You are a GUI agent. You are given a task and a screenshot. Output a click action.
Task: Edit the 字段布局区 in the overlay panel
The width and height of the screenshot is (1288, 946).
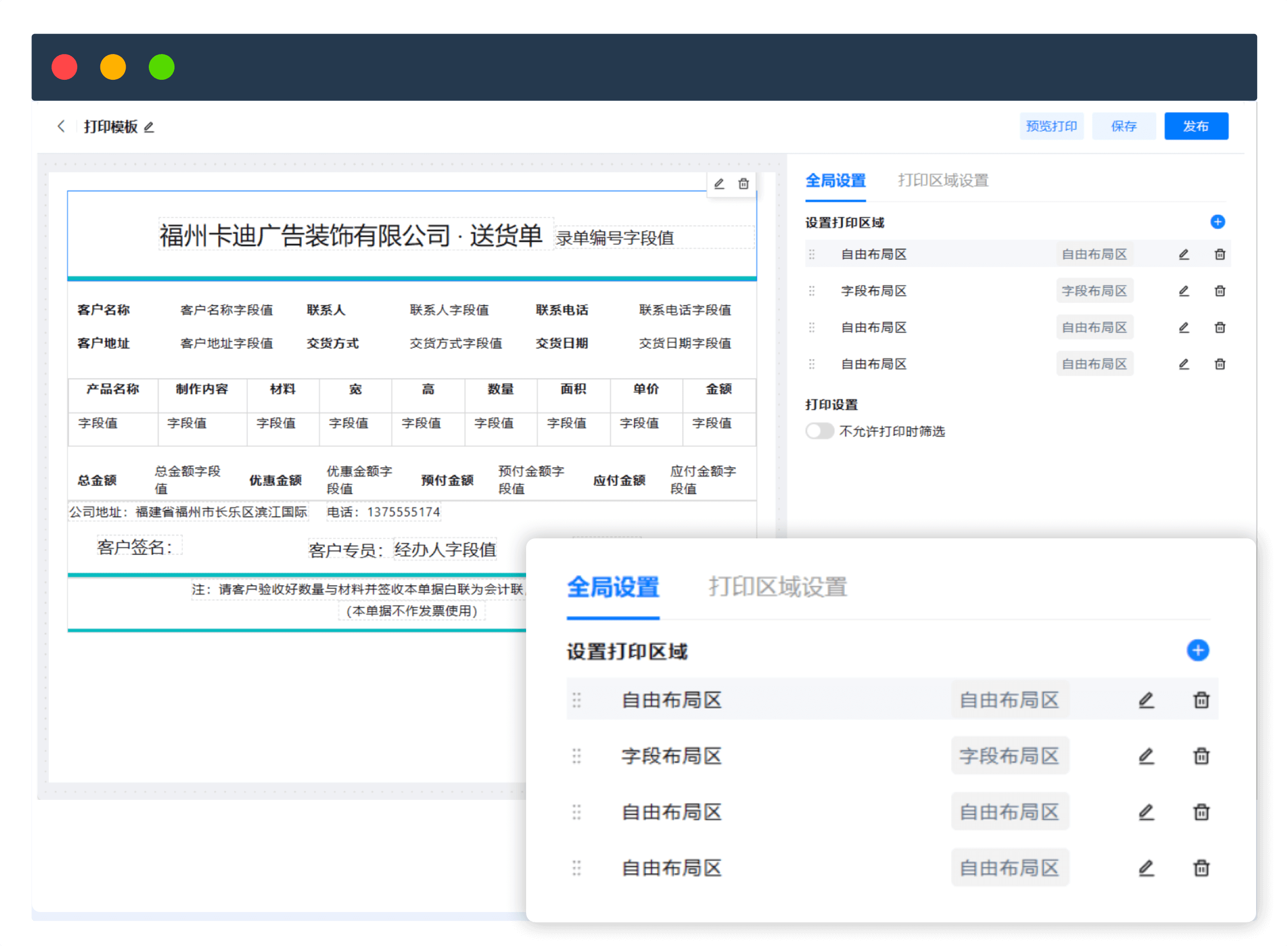[1146, 756]
